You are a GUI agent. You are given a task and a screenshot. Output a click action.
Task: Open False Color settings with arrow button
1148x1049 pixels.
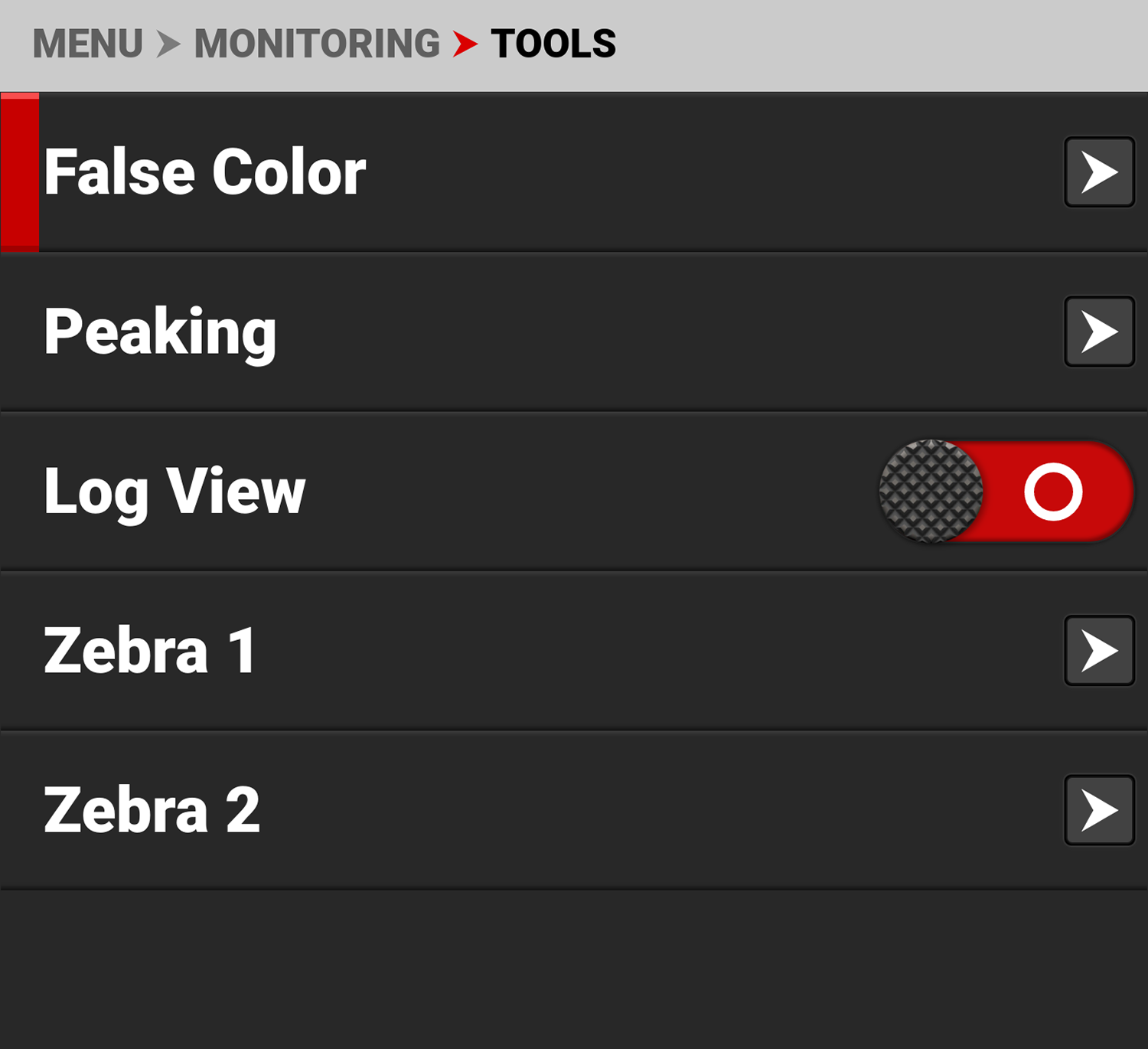(1099, 172)
